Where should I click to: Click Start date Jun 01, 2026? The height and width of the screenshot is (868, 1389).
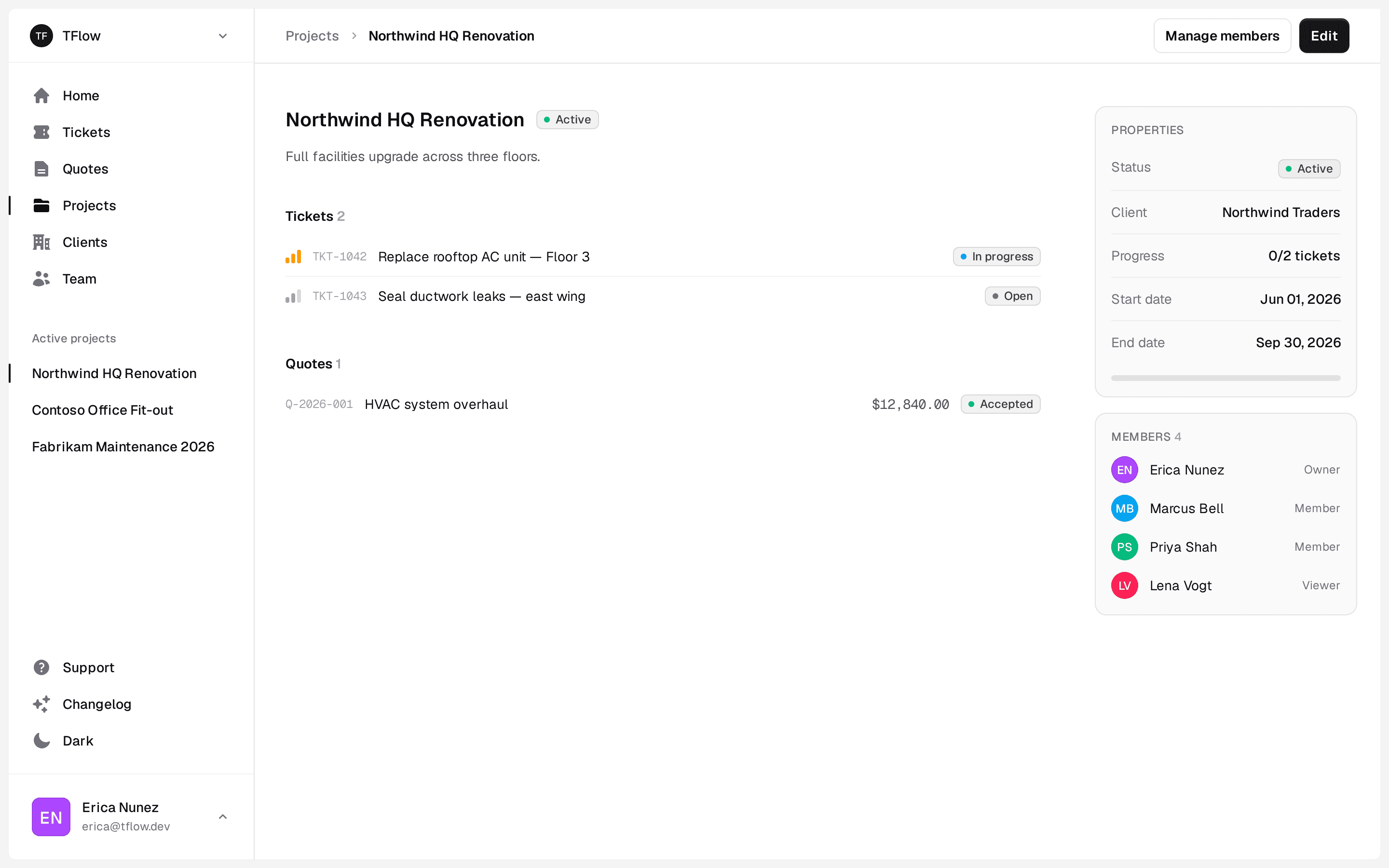point(1300,299)
